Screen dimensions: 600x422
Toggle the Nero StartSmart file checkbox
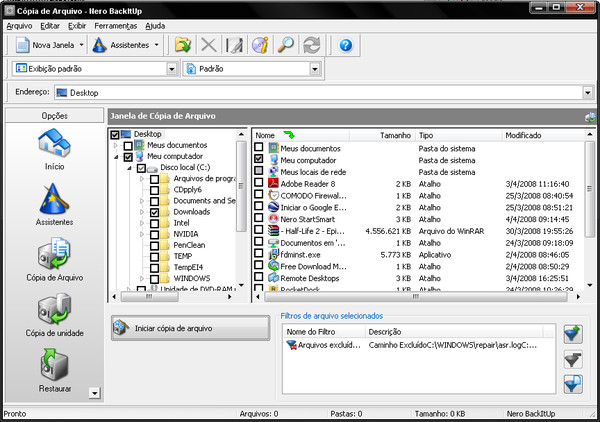[x=259, y=218]
